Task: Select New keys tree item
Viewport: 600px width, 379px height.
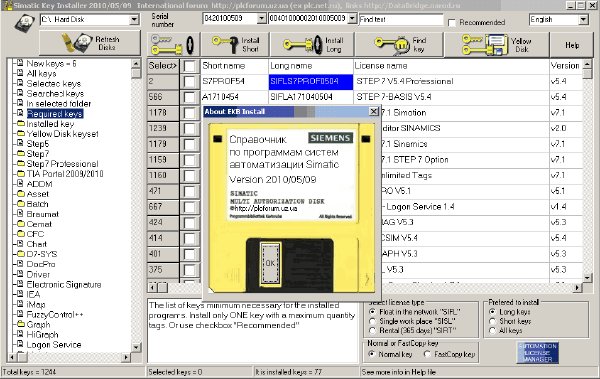Action: (51, 64)
